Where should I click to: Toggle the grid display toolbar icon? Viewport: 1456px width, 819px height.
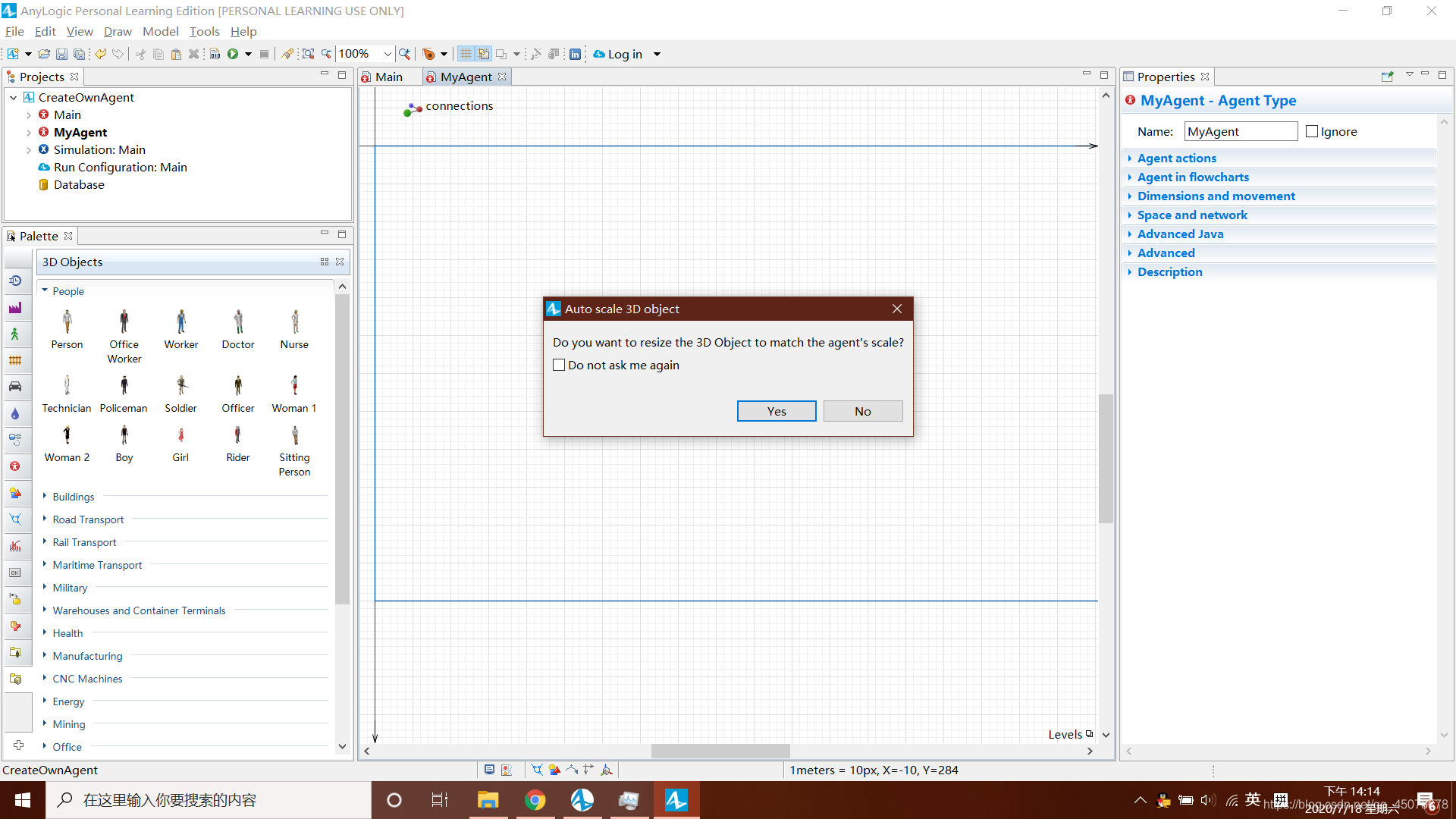coord(466,54)
